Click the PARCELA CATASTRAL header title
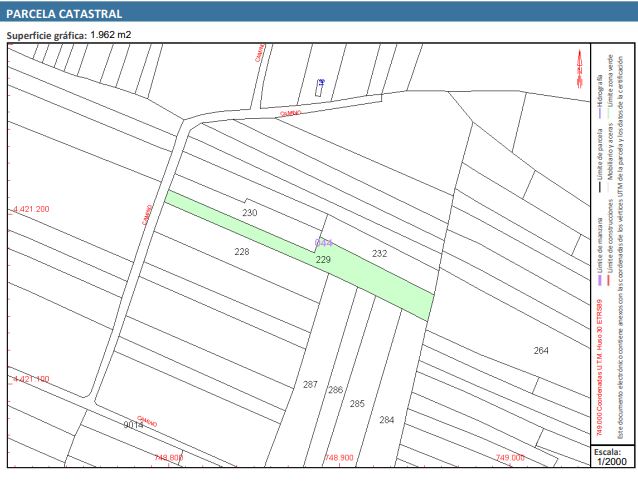The width and height of the screenshot is (638, 487). [x=65, y=14]
